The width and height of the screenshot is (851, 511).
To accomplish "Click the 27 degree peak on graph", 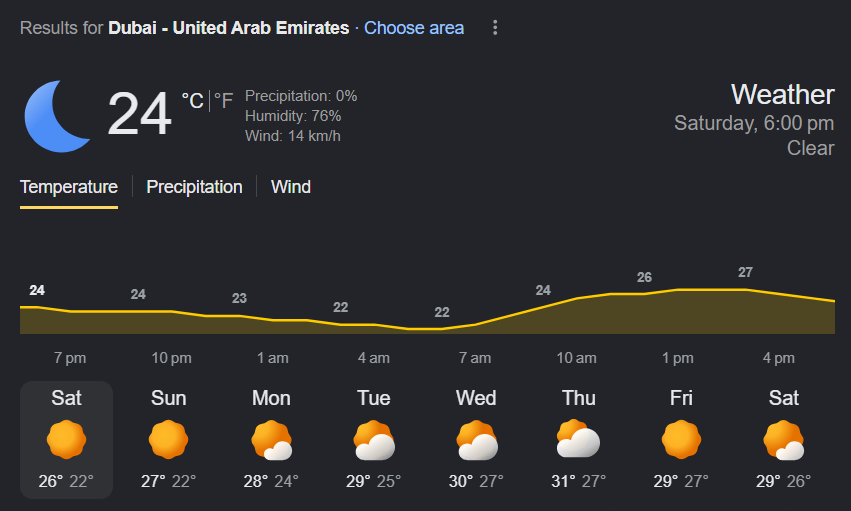I will pyautogui.click(x=745, y=272).
